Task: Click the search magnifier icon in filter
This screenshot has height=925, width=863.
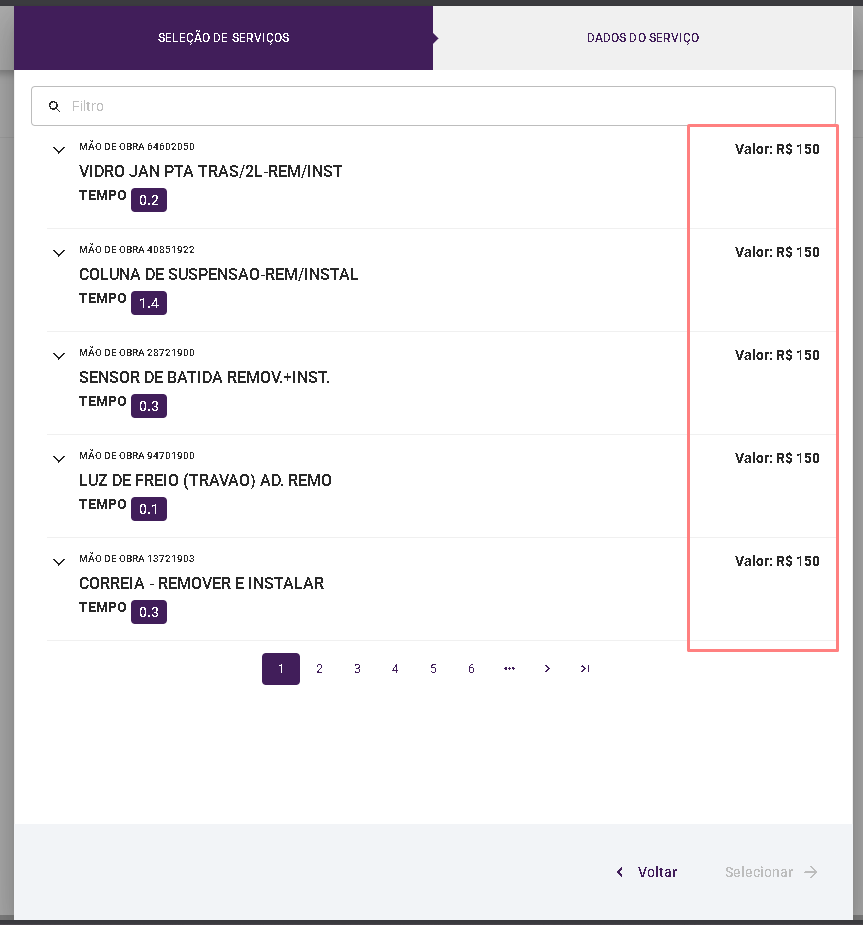Action: (x=55, y=106)
